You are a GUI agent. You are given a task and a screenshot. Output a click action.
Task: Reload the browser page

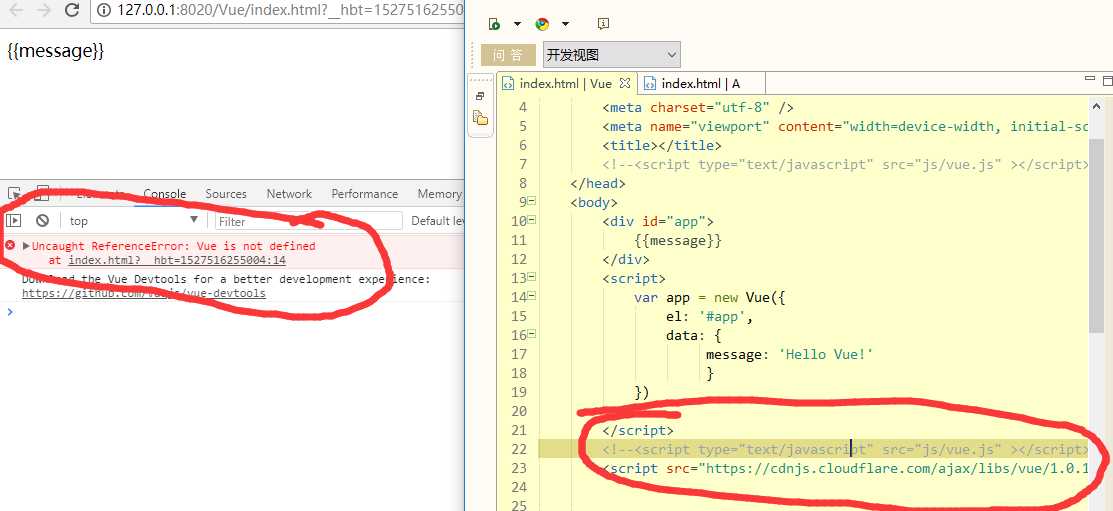point(72,10)
